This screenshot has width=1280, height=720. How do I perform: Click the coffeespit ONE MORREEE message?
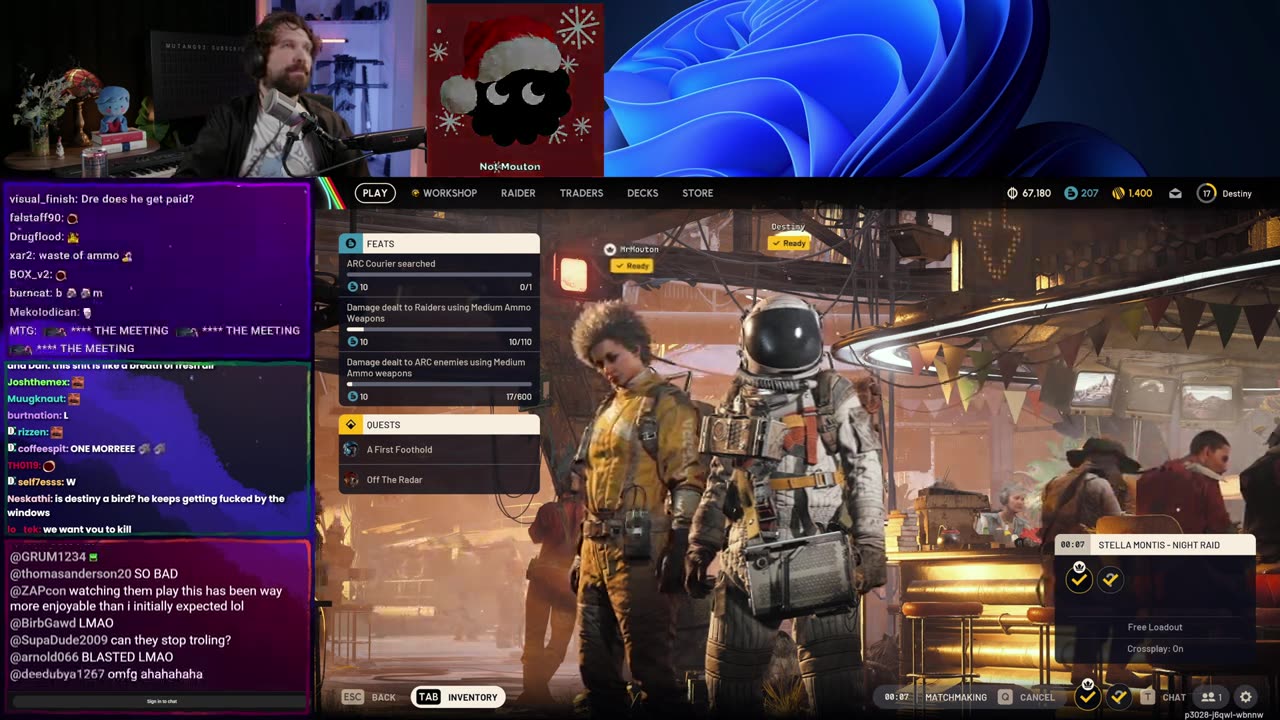click(86, 448)
